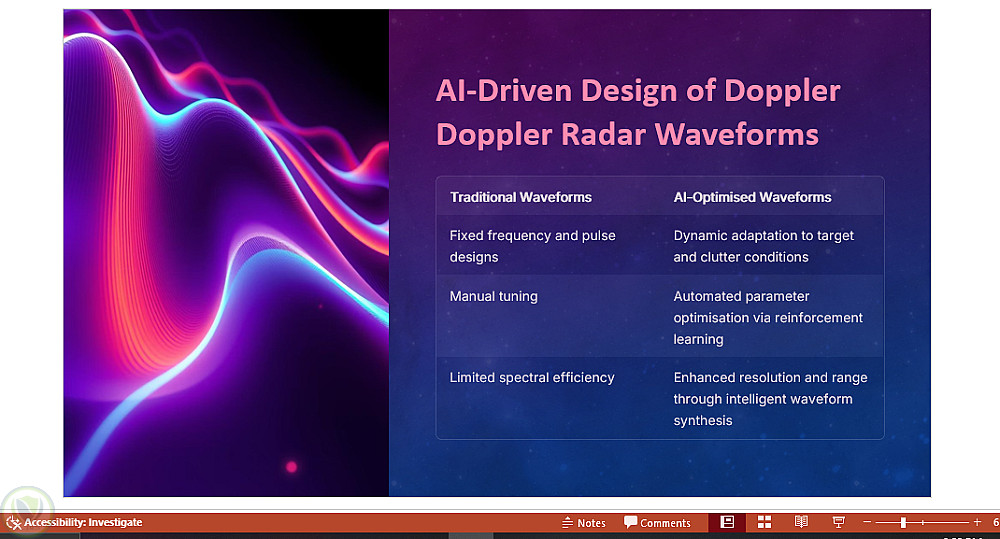The height and width of the screenshot is (539, 1000).
Task: Click the 'Enhanced resolution and range' cell
Action: coord(770,399)
